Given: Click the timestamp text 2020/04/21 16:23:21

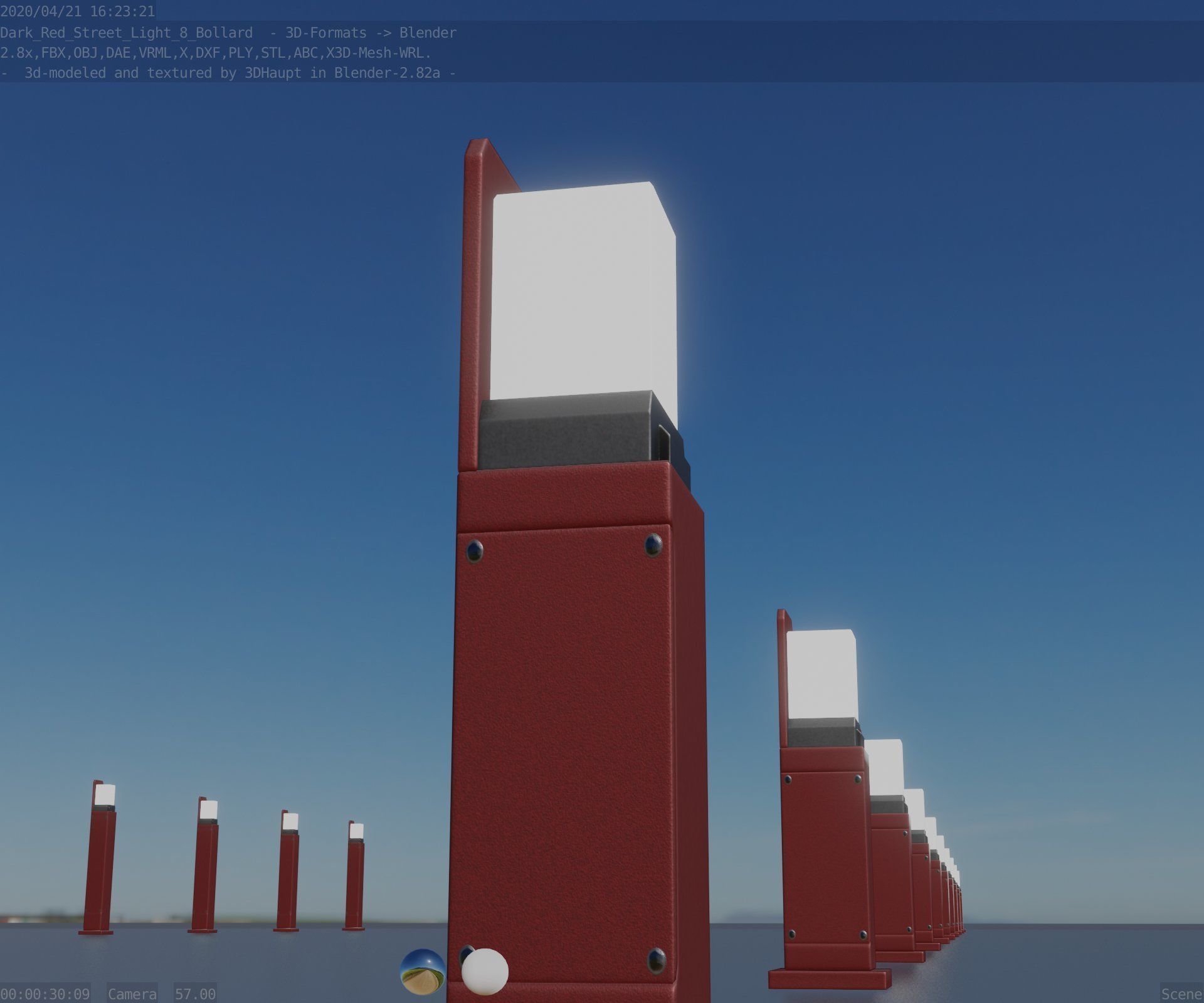Looking at the screenshot, I should pos(78,11).
